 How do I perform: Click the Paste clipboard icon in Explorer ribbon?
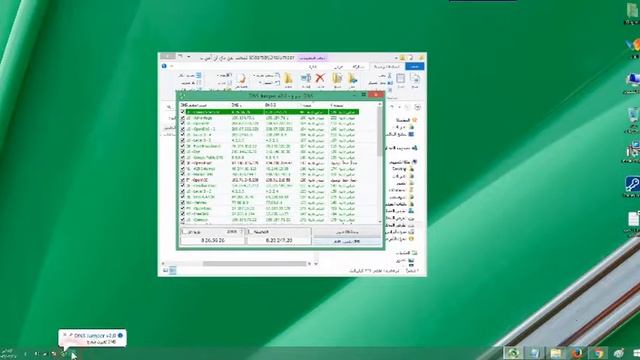[400, 78]
